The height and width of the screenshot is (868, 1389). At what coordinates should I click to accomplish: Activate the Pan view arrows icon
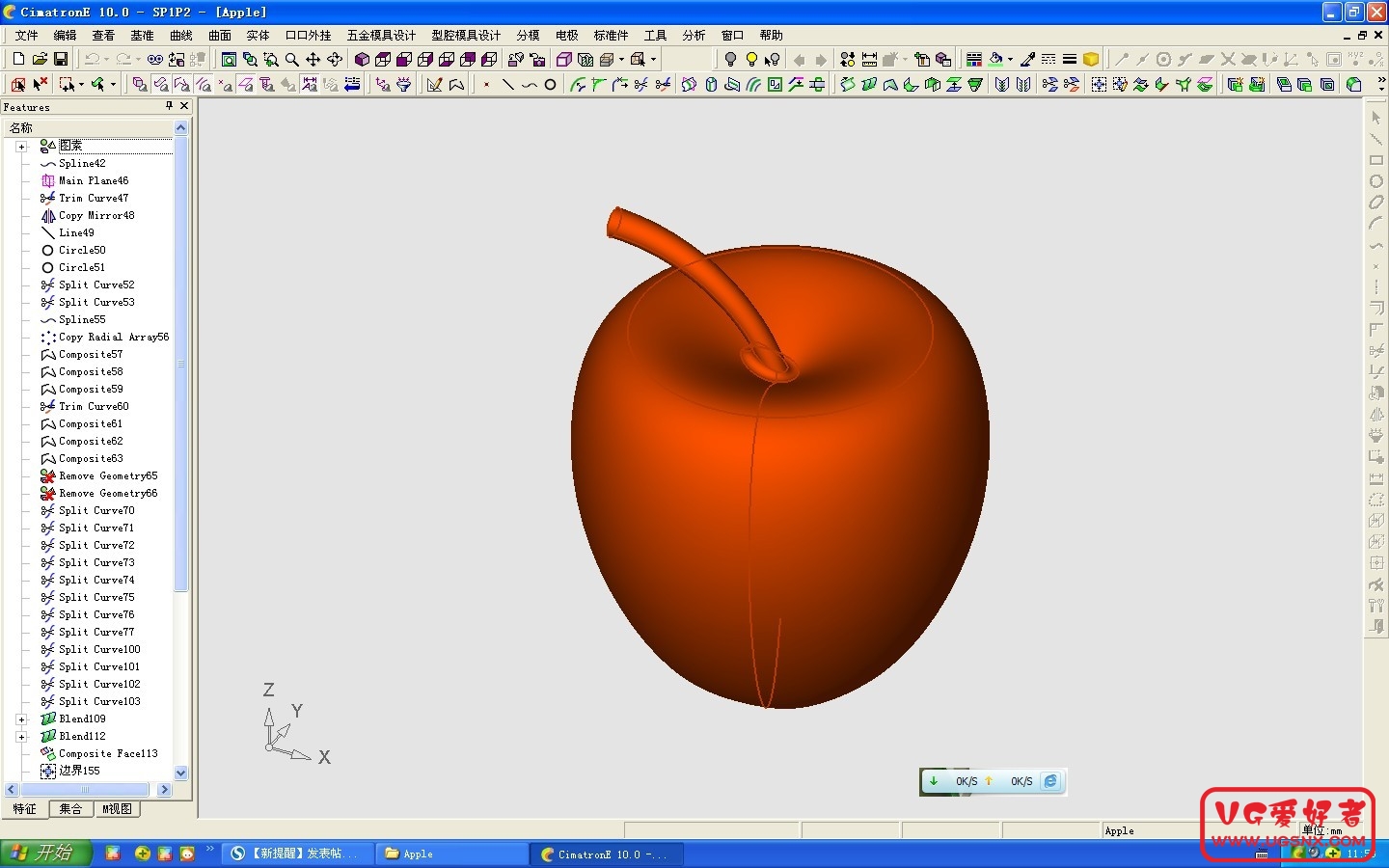(313, 60)
